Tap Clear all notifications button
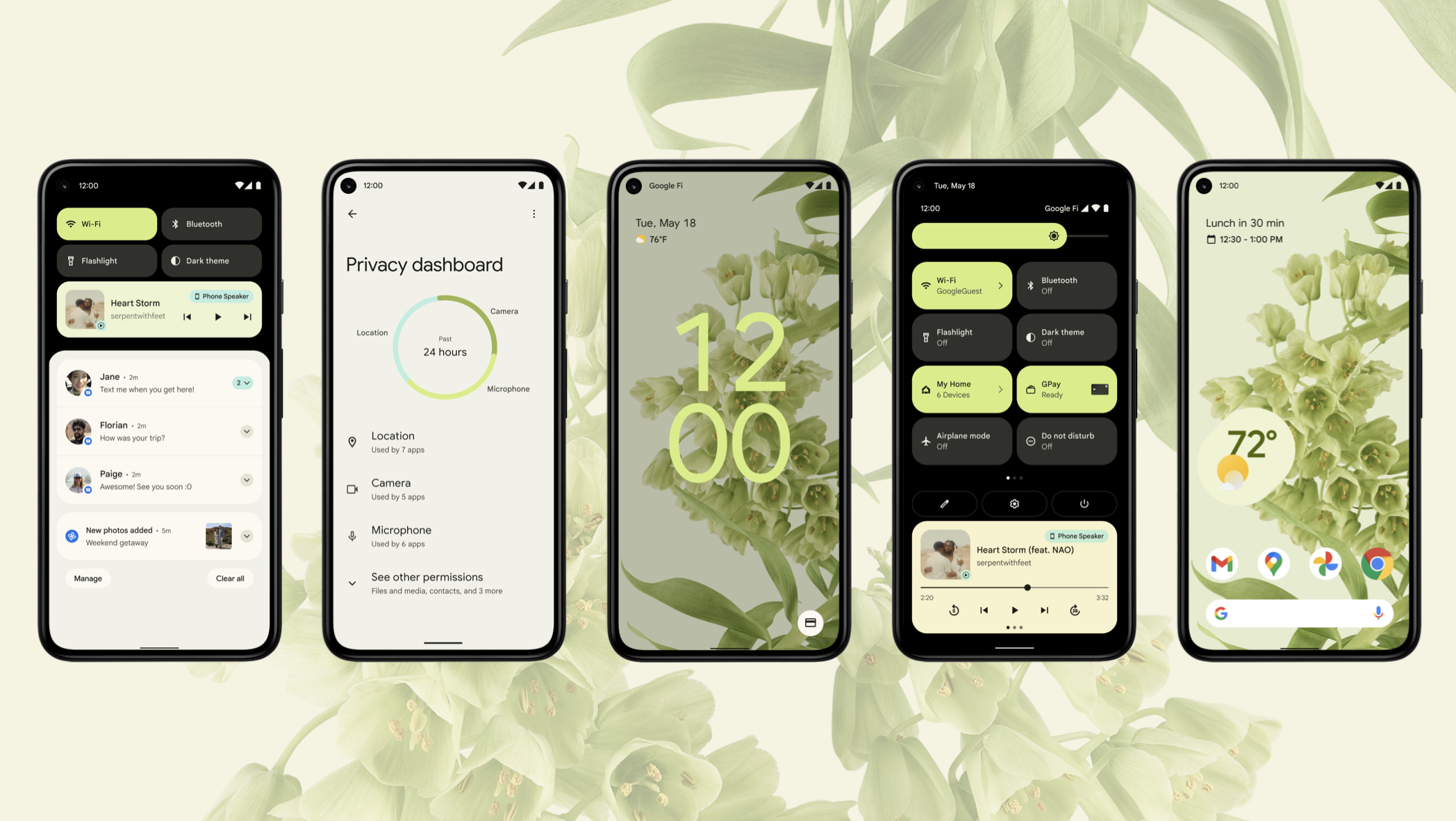Image resolution: width=1456 pixels, height=821 pixels. [x=229, y=577]
